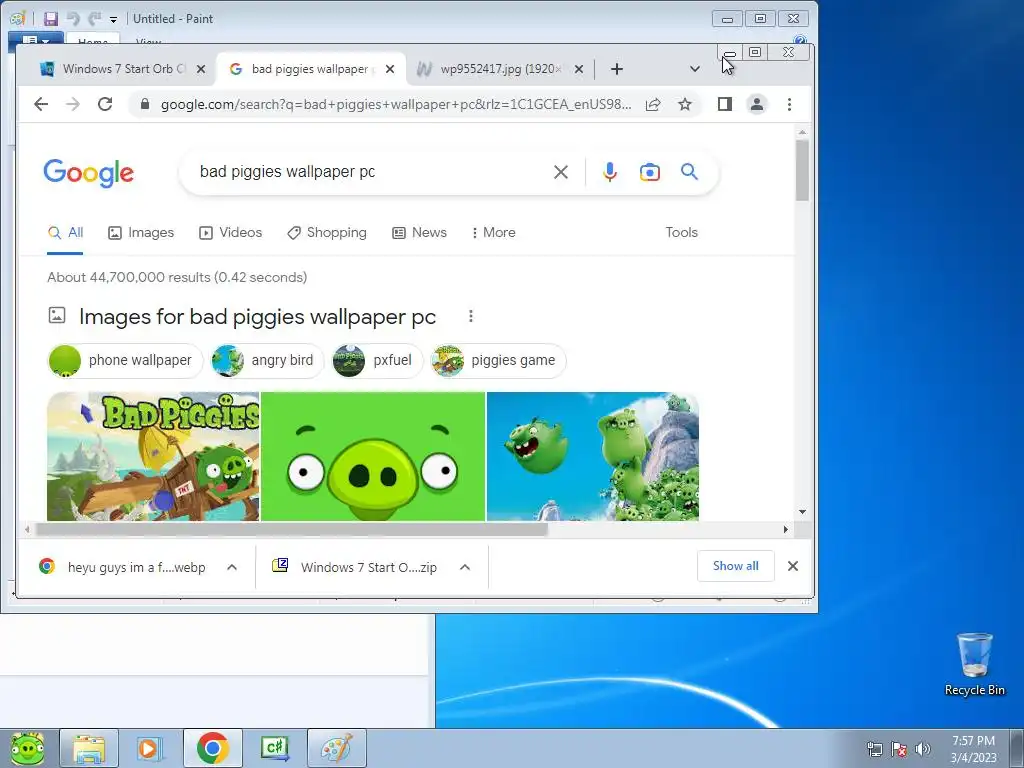Open the Tools search options
The image size is (1024, 768).
(681, 232)
